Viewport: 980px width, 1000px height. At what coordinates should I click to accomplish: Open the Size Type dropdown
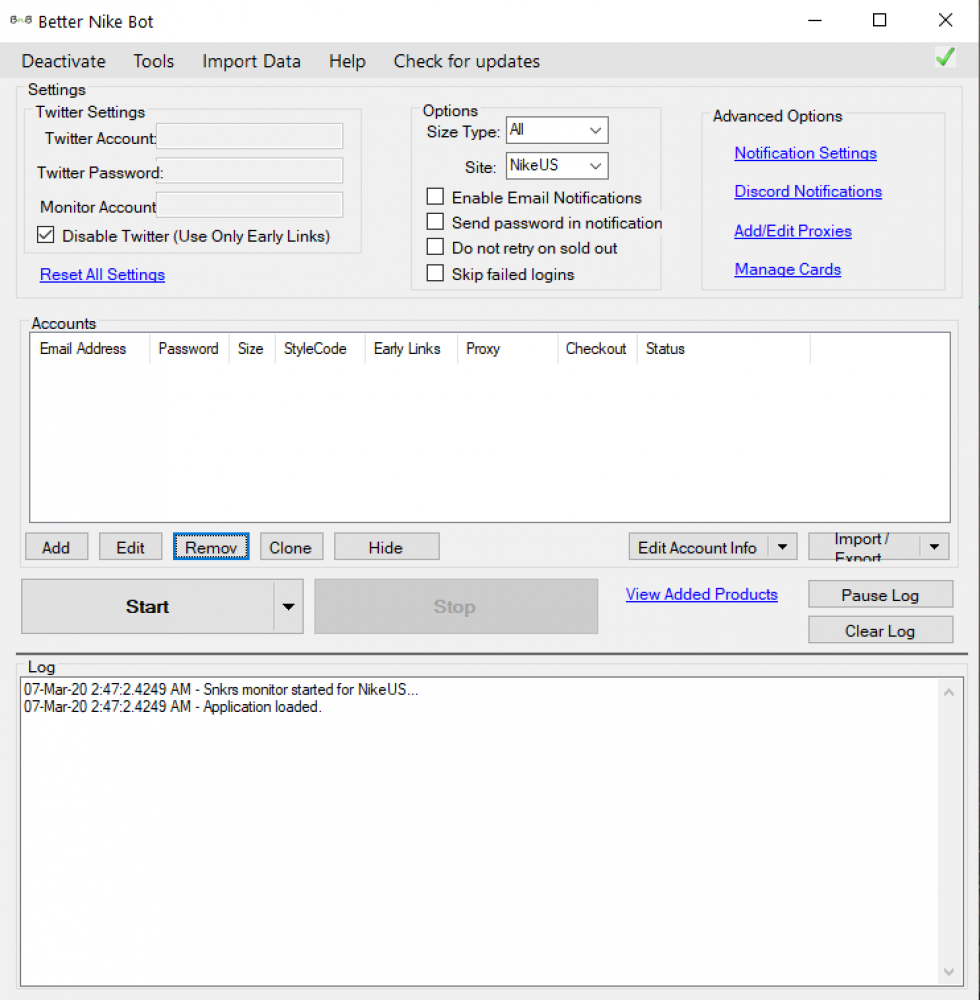point(557,130)
